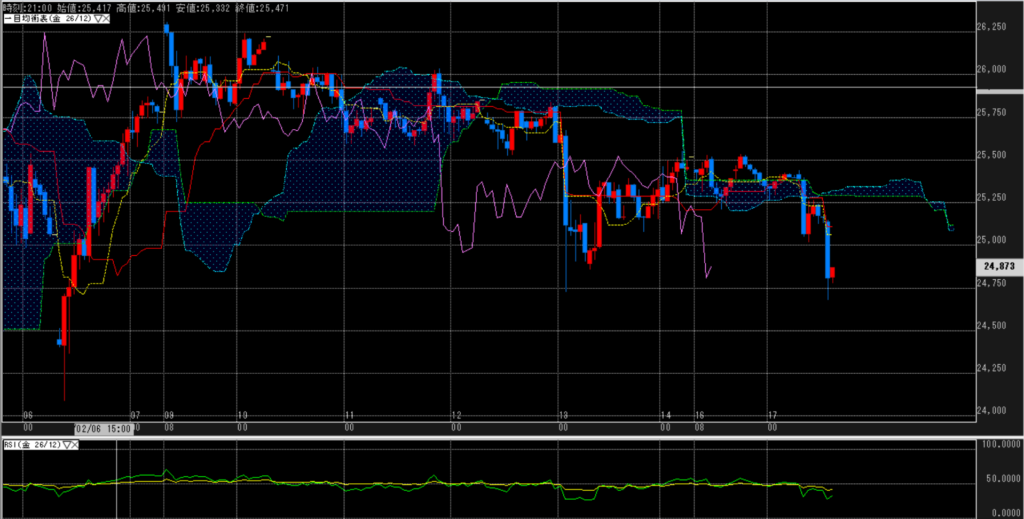Select the date 13 marker on time axis
This screenshot has height=519, width=1024.
pyautogui.click(x=564, y=414)
